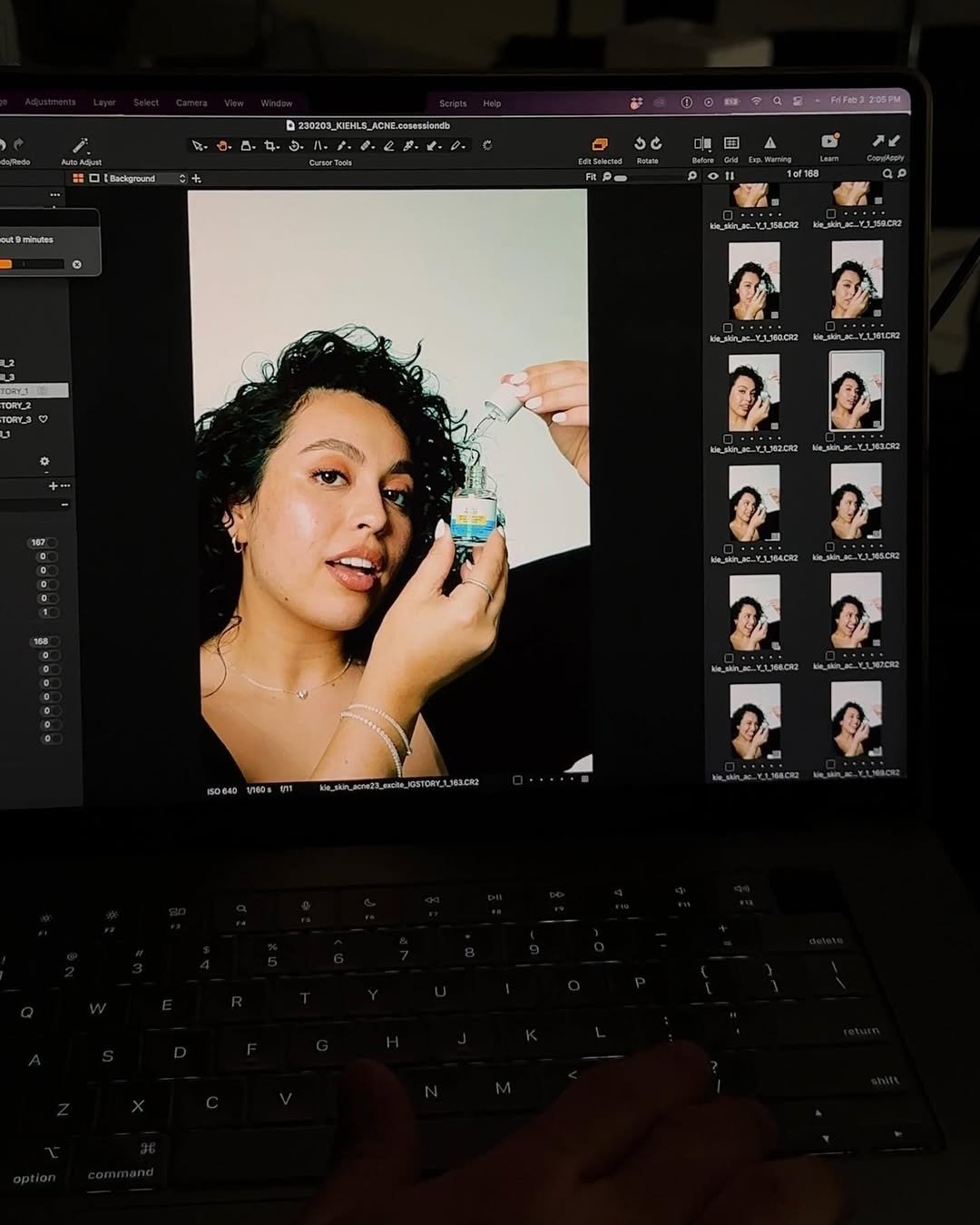Click heart icon beside STORY_3
980x1225 pixels.
click(43, 419)
